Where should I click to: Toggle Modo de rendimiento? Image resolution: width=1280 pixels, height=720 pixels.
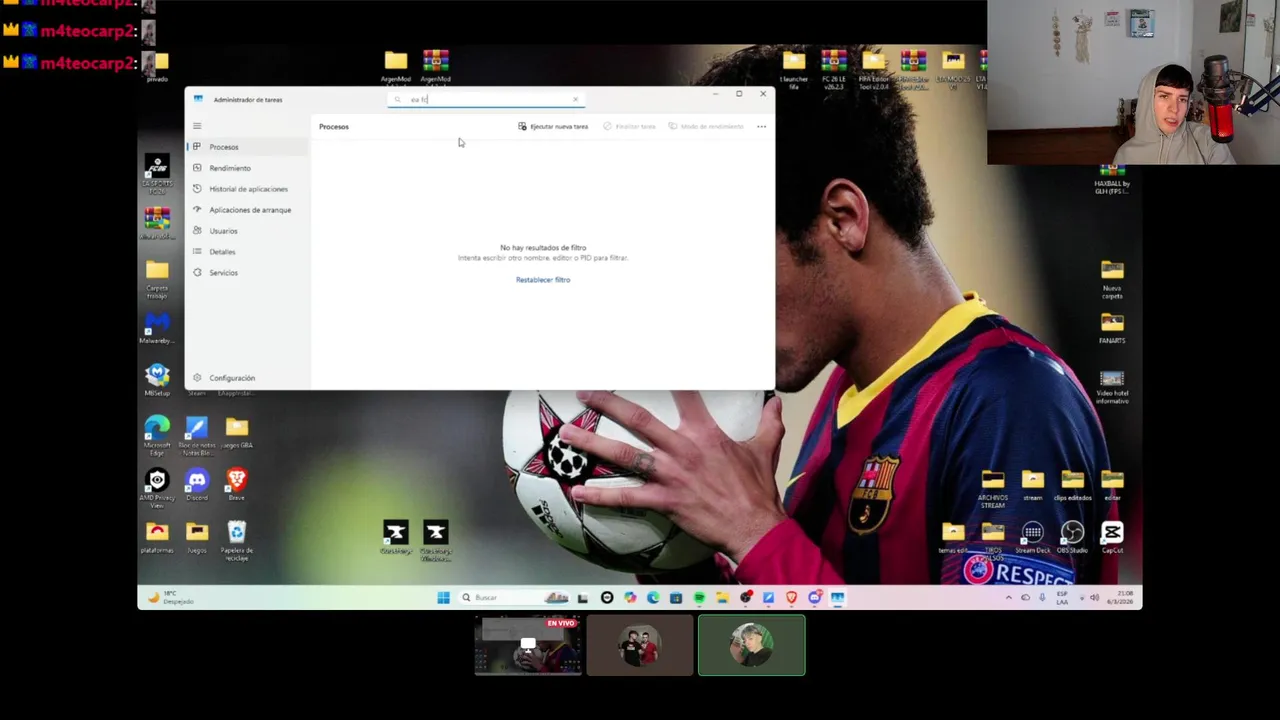point(706,126)
